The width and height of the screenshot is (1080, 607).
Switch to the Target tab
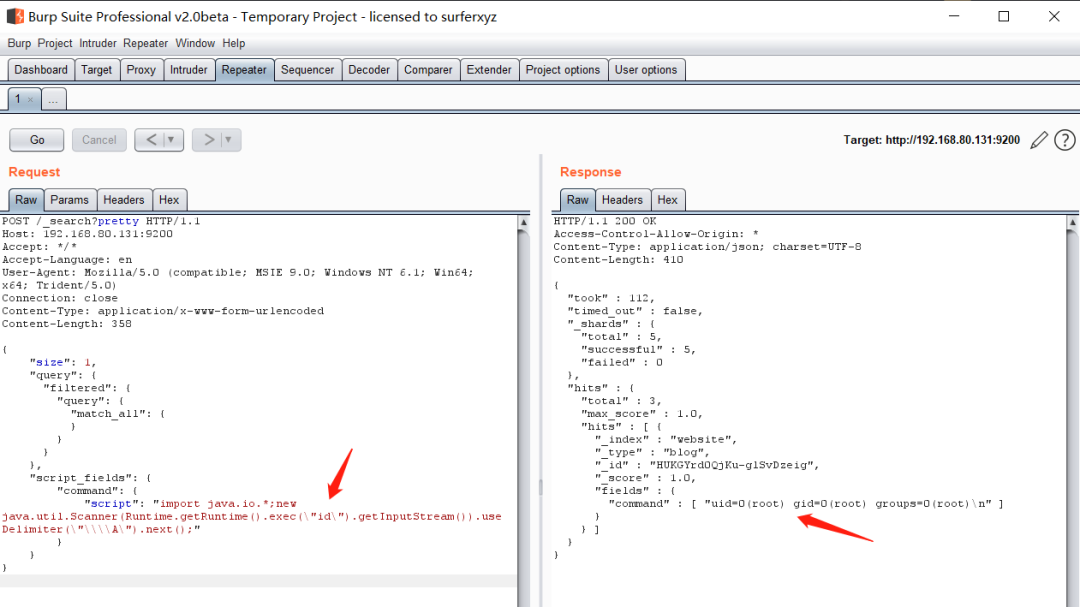click(x=96, y=70)
